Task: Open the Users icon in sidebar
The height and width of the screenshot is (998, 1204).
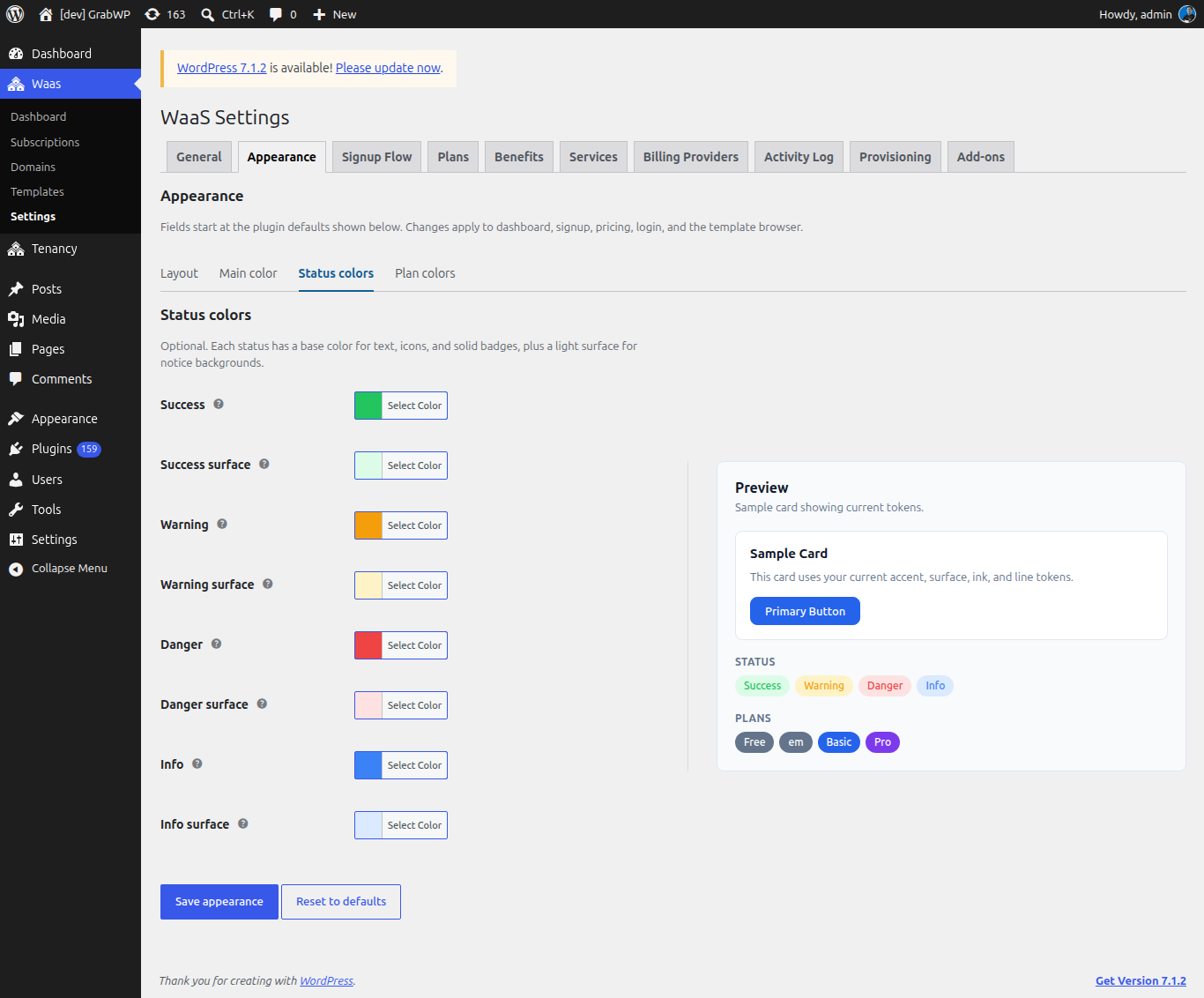Action: coord(16,480)
